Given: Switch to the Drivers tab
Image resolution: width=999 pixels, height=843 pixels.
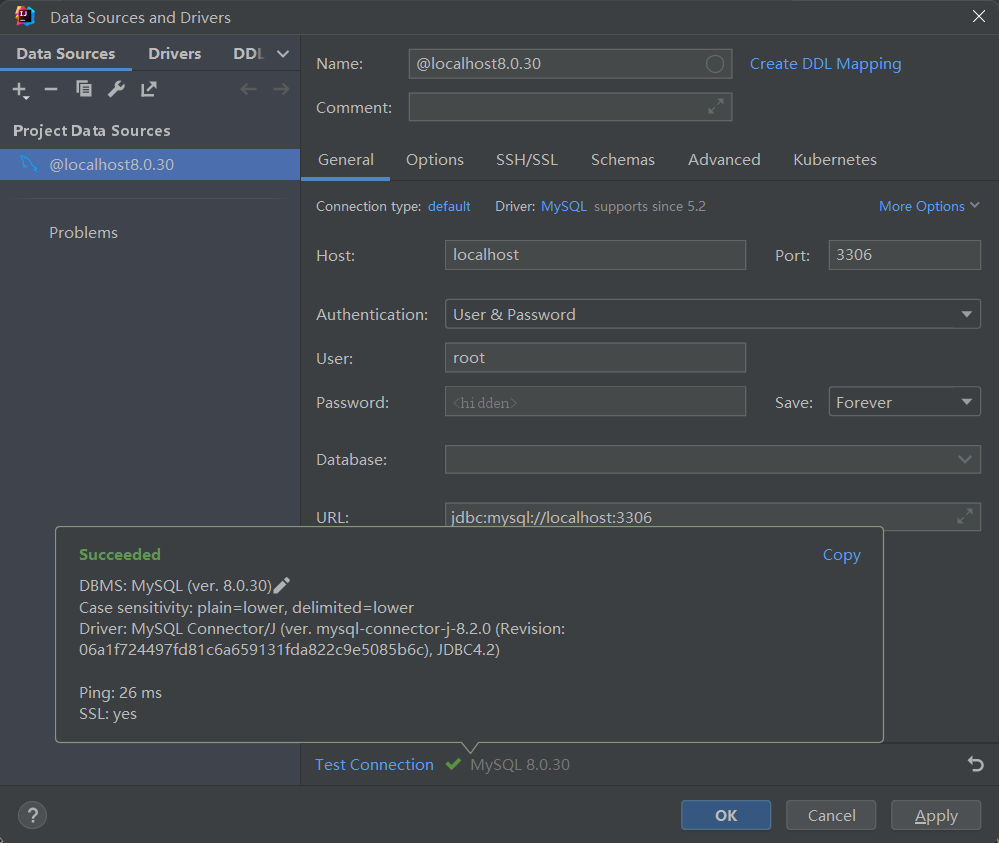Looking at the screenshot, I should point(175,54).
